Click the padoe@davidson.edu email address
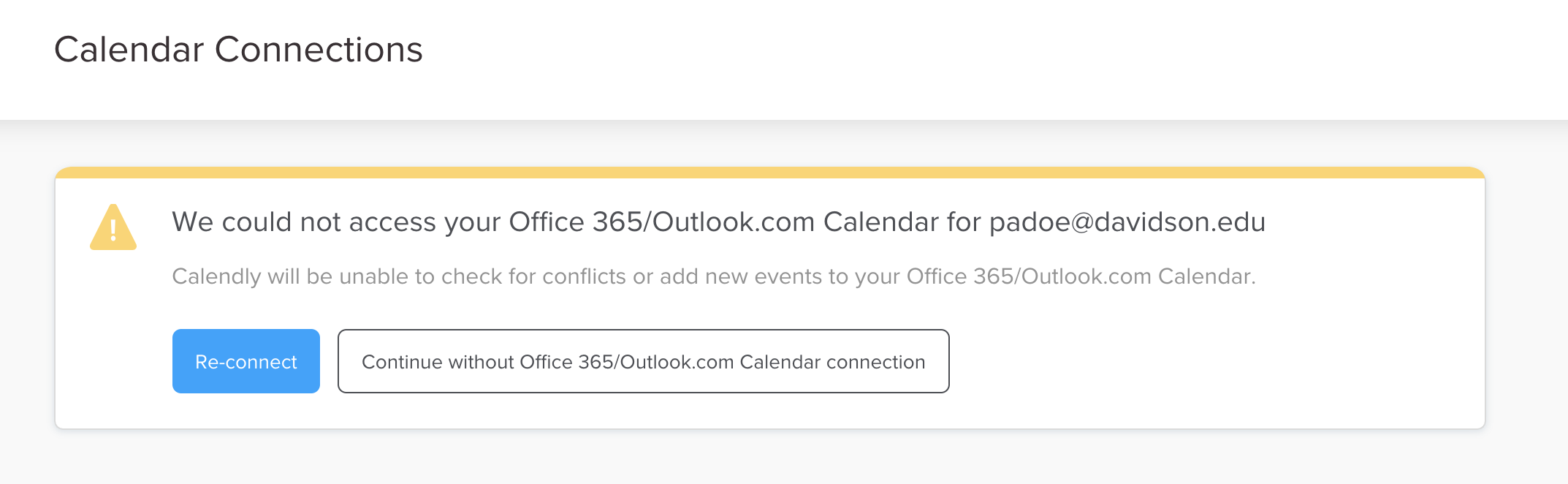 click(x=1127, y=222)
